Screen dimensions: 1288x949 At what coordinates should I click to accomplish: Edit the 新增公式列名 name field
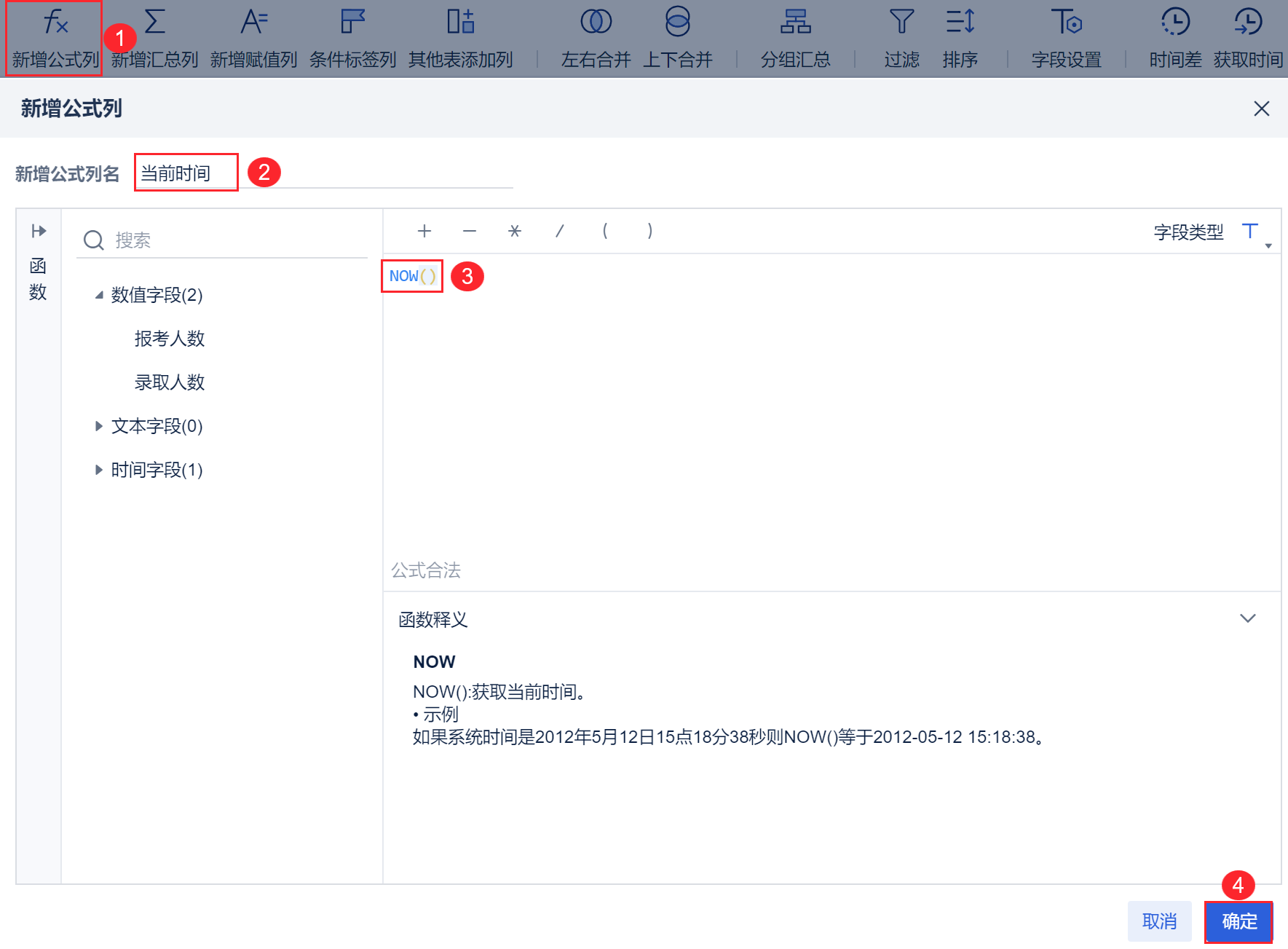[x=325, y=173]
